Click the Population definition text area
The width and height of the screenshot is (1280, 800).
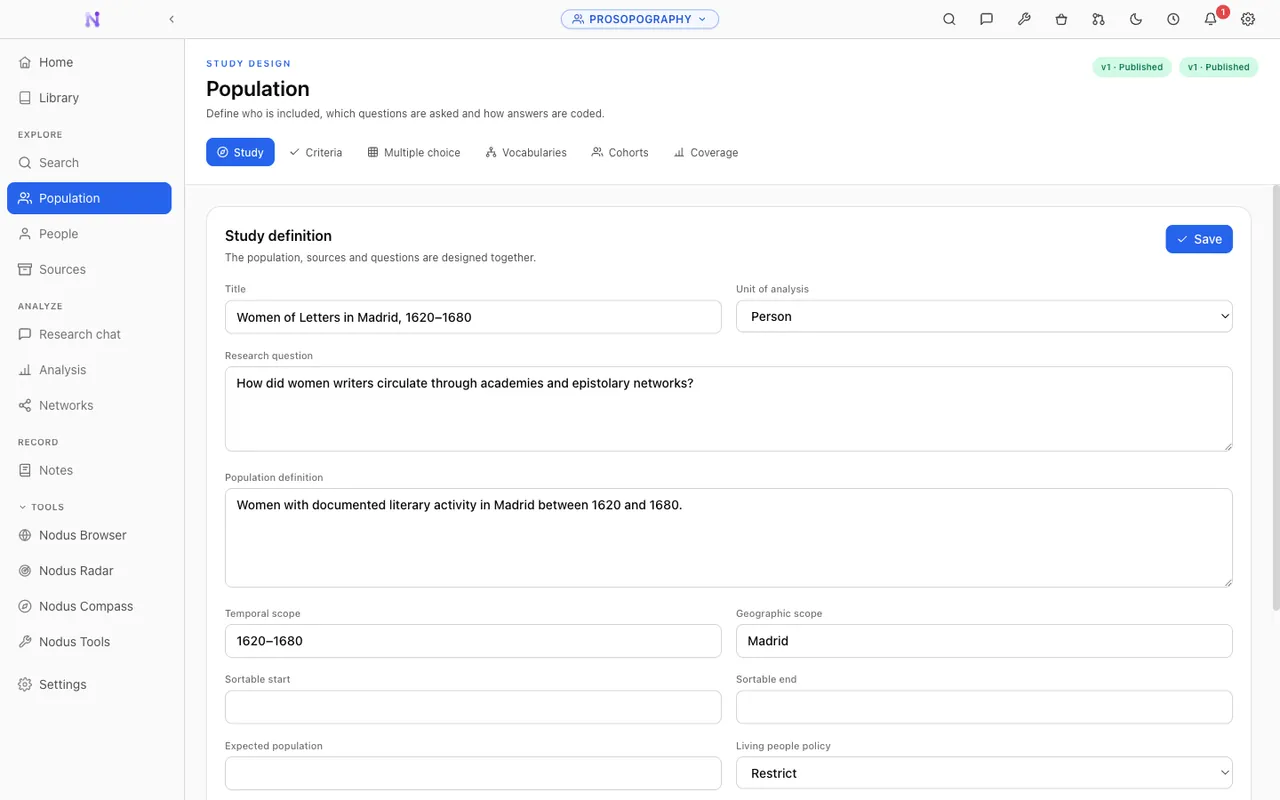(729, 538)
